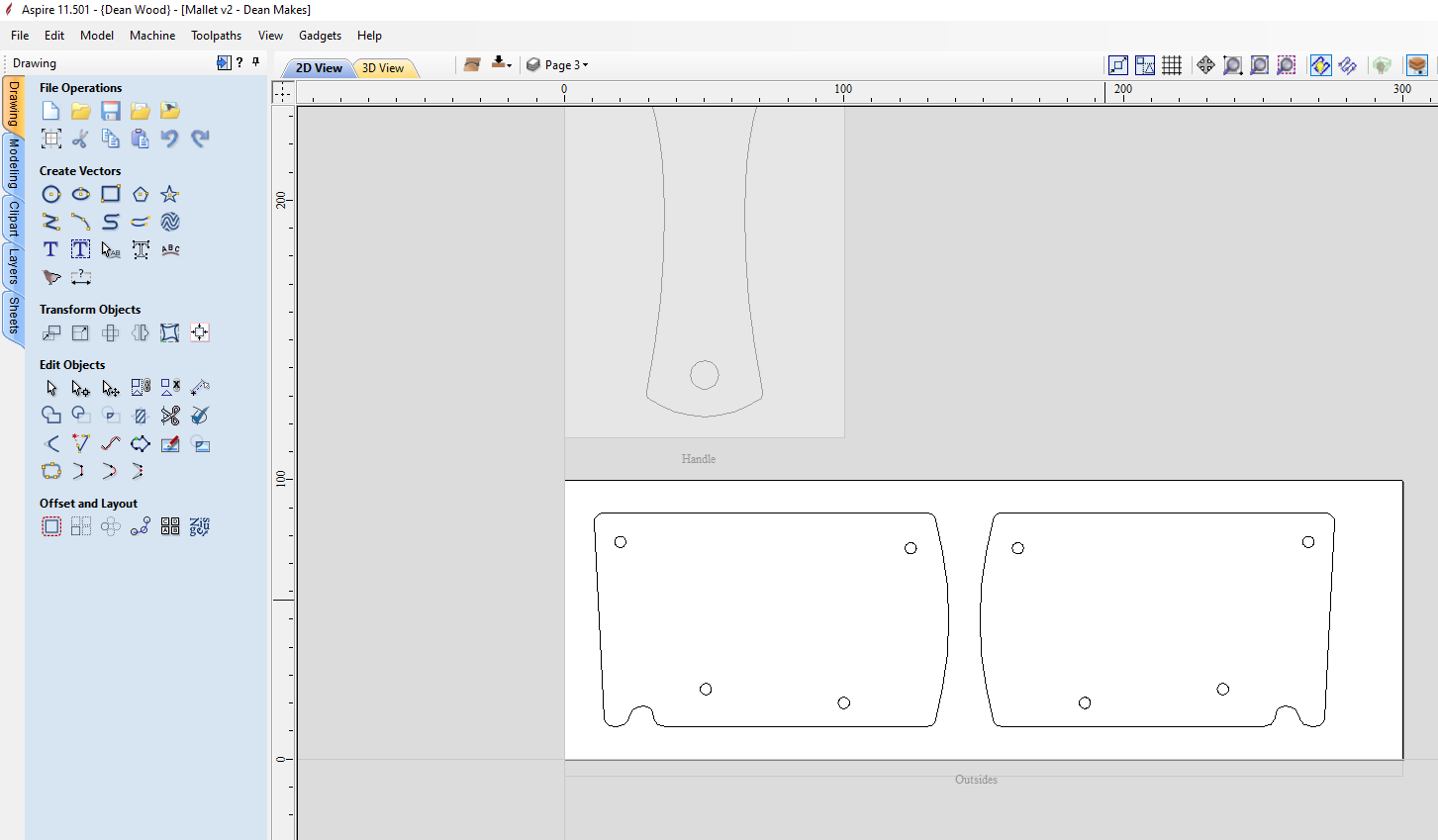This screenshot has height=840, width=1438.
Task: Click the Cut scissors icon
Action: (x=80, y=139)
